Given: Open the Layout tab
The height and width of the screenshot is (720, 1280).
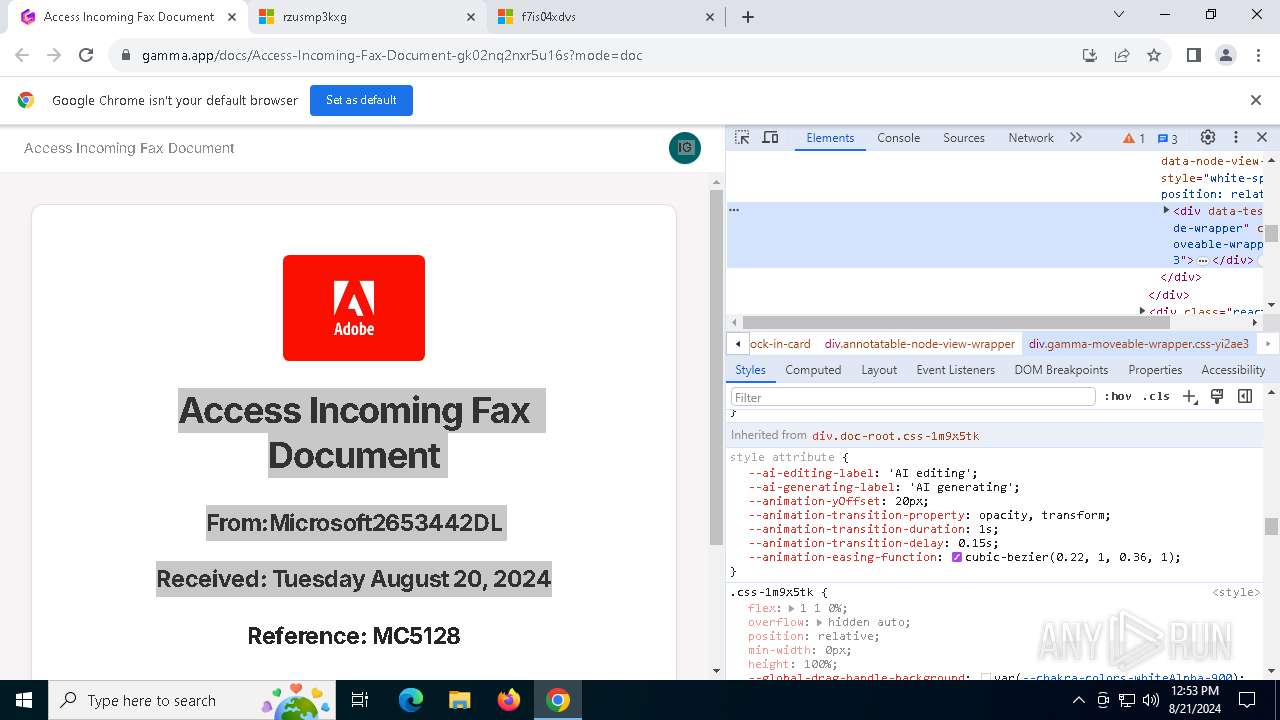Looking at the screenshot, I should point(879,370).
